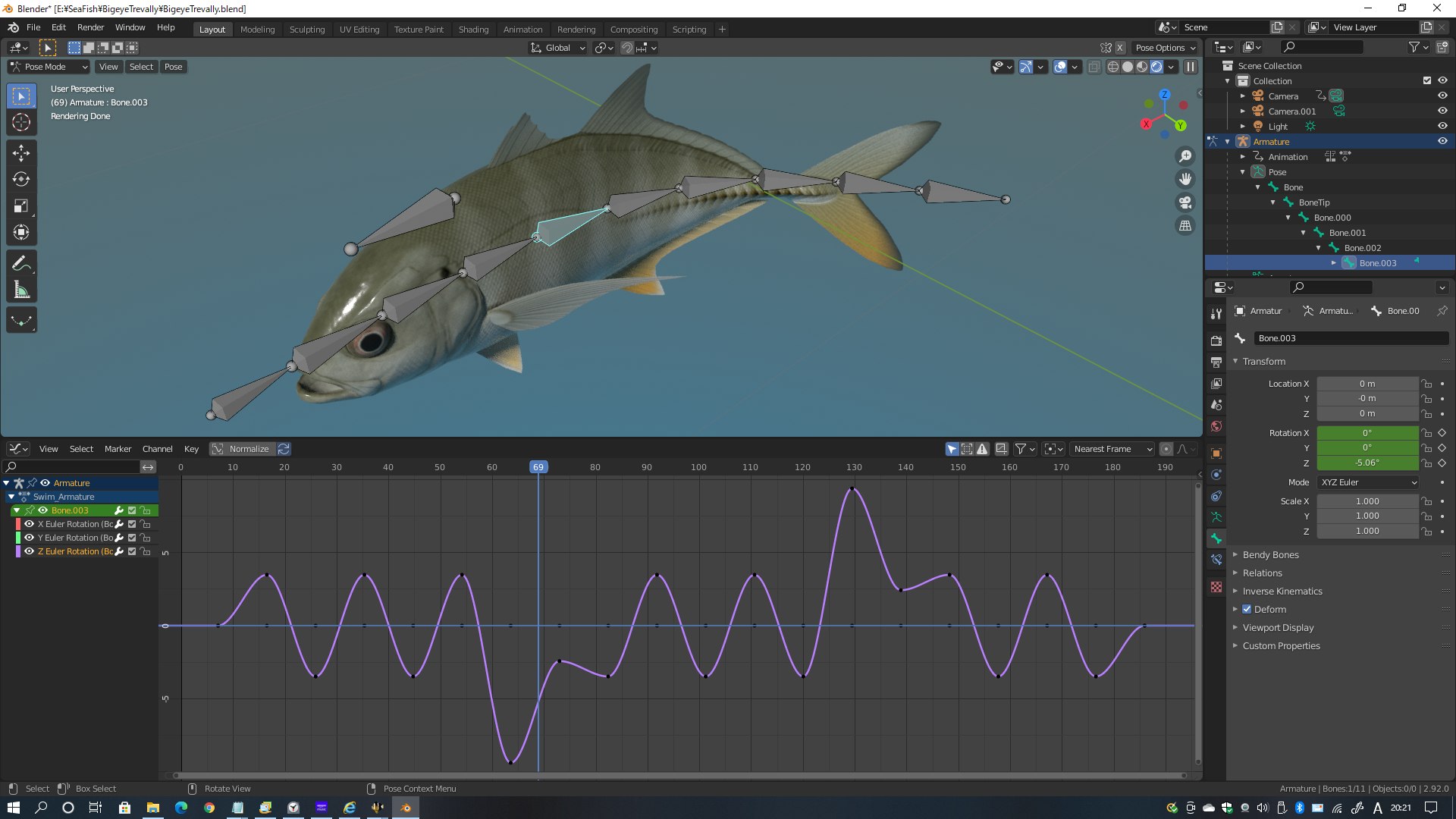Open Bone Constraint properties tab
The image size is (1456, 819).
(1216, 560)
